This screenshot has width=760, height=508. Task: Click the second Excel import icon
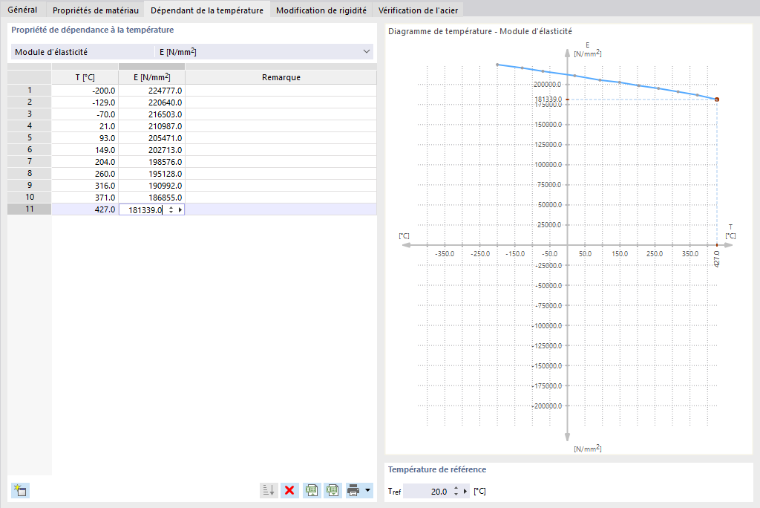[333, 490]
